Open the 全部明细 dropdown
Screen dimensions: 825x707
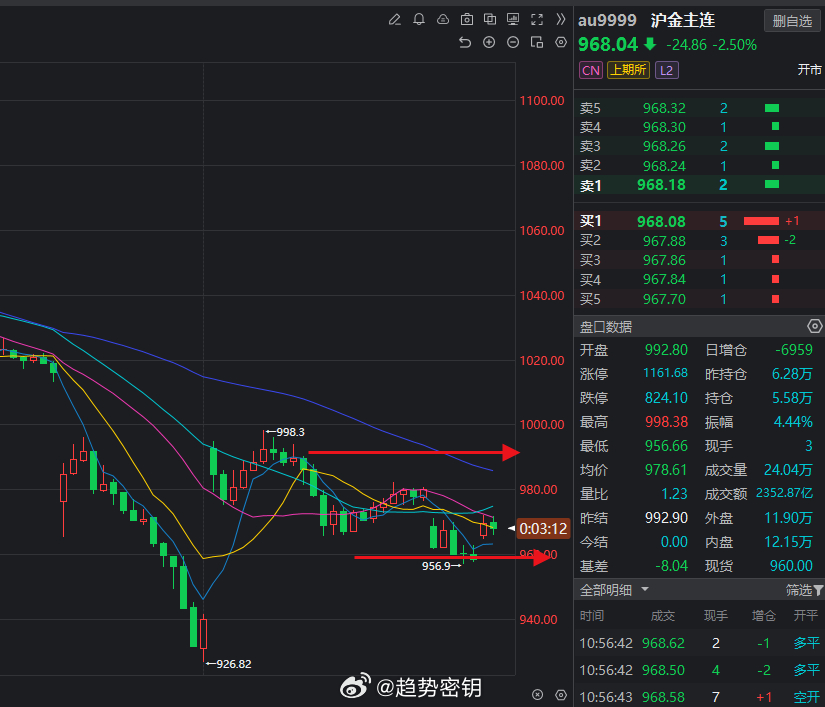click(613, 590)
